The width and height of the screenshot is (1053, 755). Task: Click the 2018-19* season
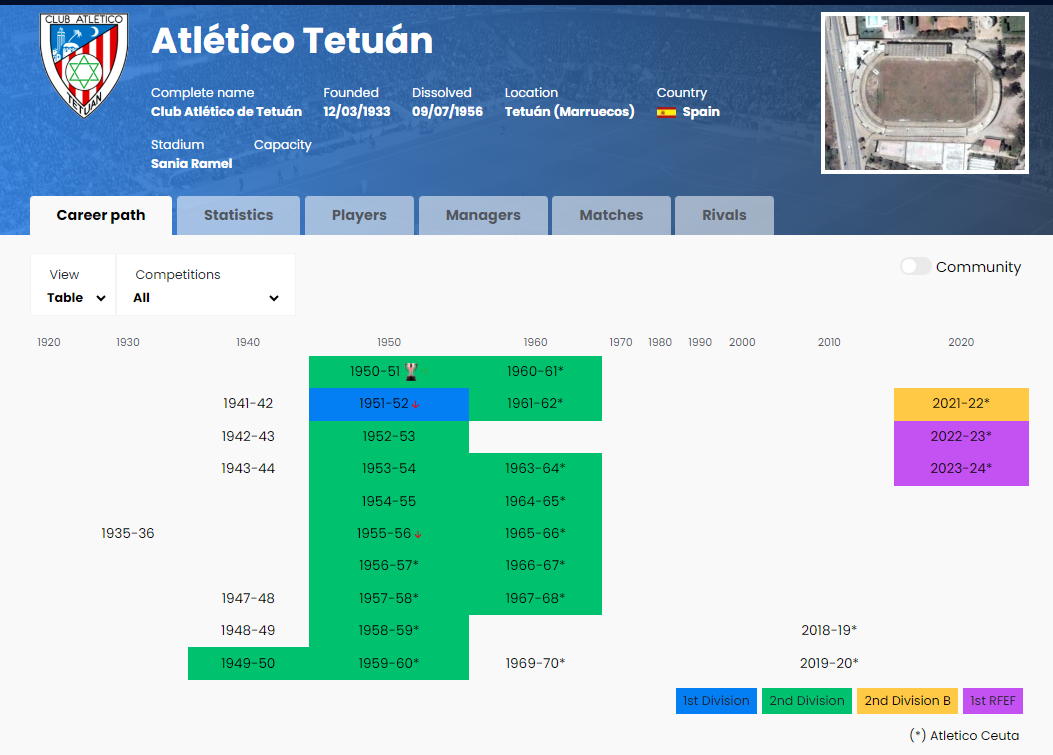[829, 630]
